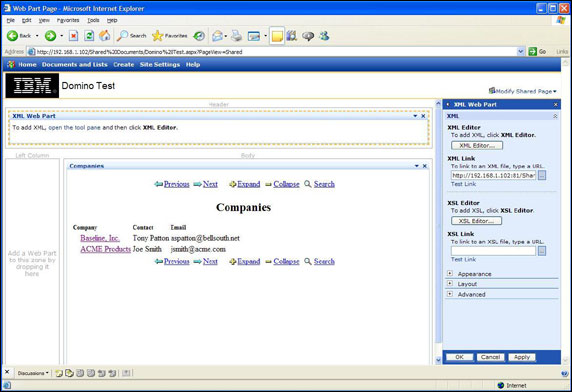The image size is (572, 392).
Task: Click Cancel in the tool pane
Action: (x=490, y=357)
